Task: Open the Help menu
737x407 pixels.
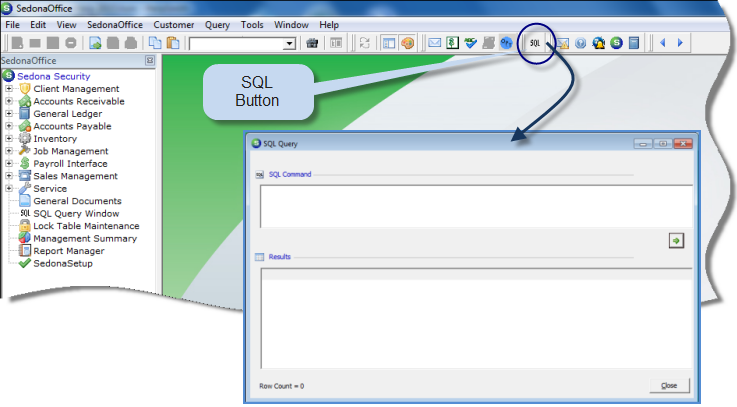Action: coord(329,25)
